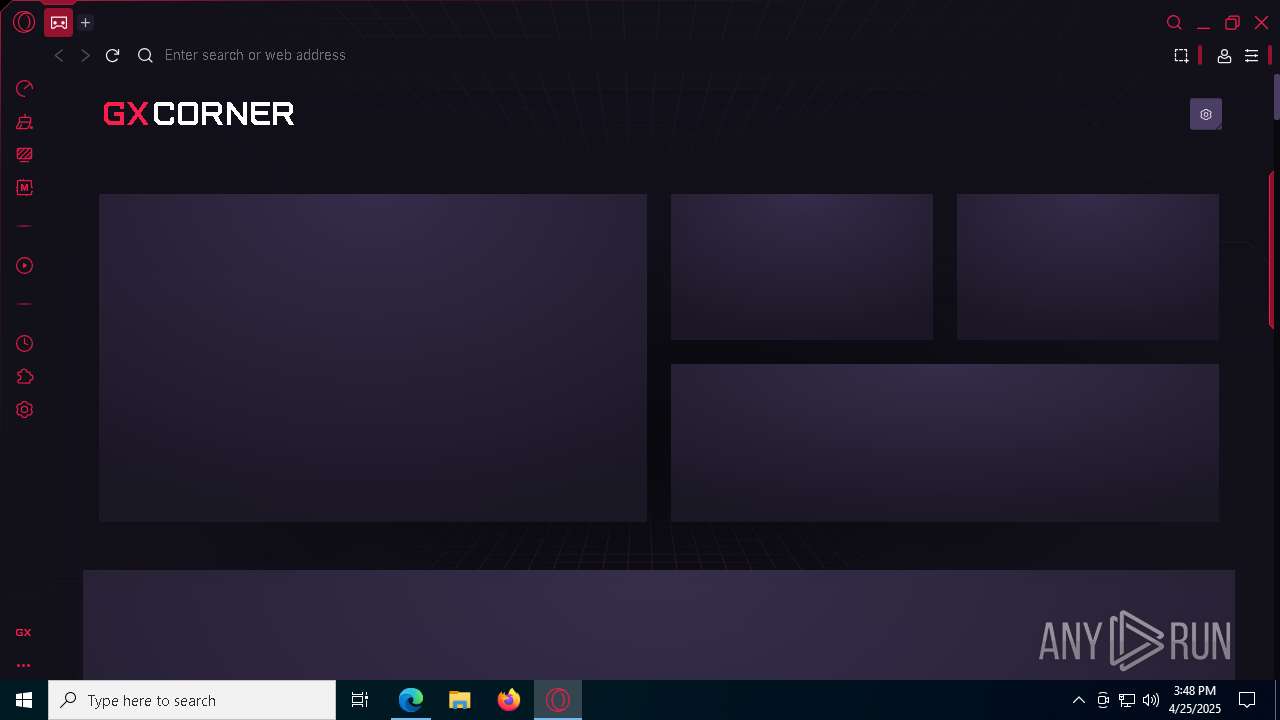The image size is (1280, 720).
Task: Open the GX Cleaner broom panel
Action: click(25, 122)
